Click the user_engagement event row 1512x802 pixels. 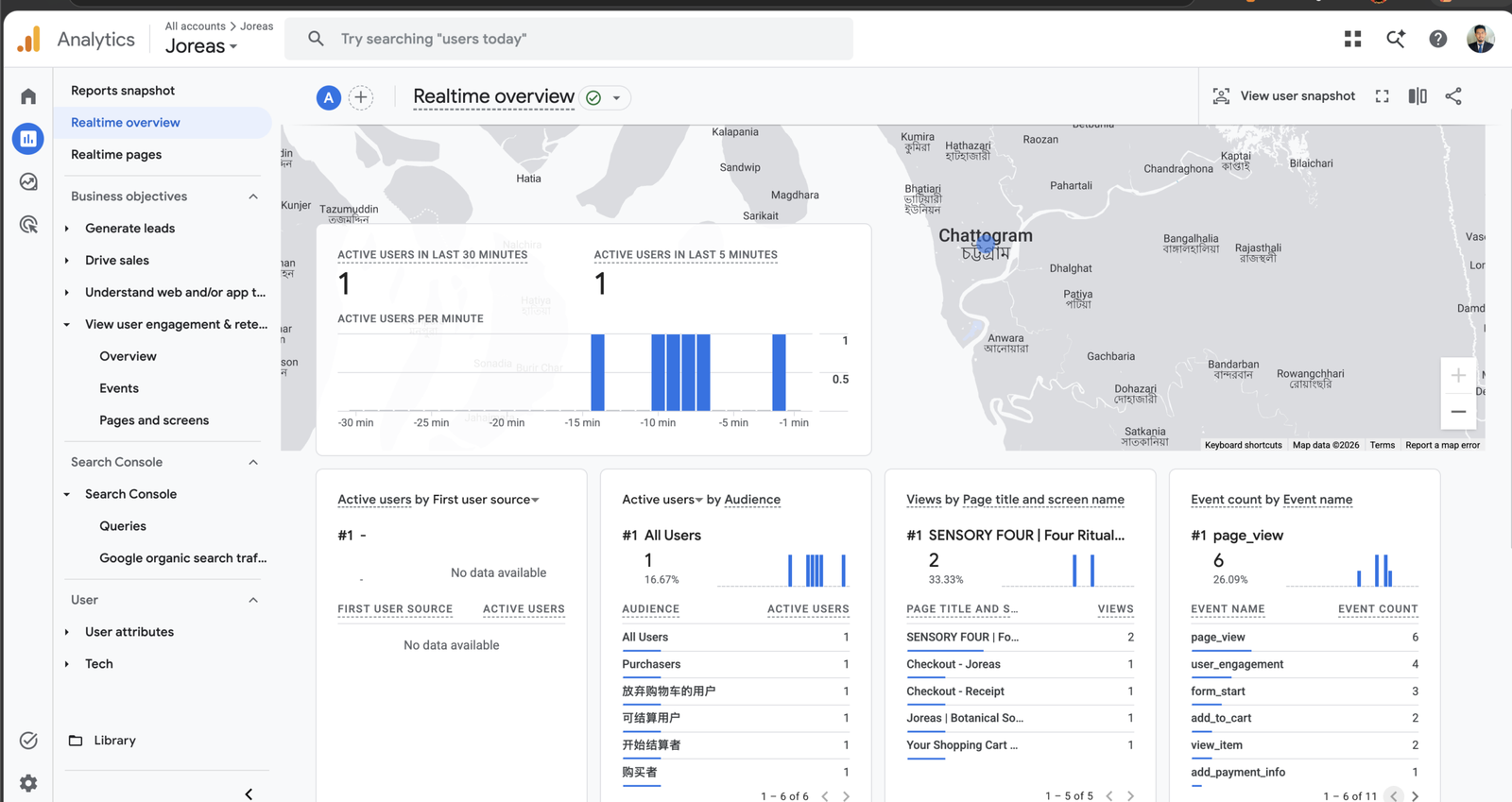click(1304, 664)
